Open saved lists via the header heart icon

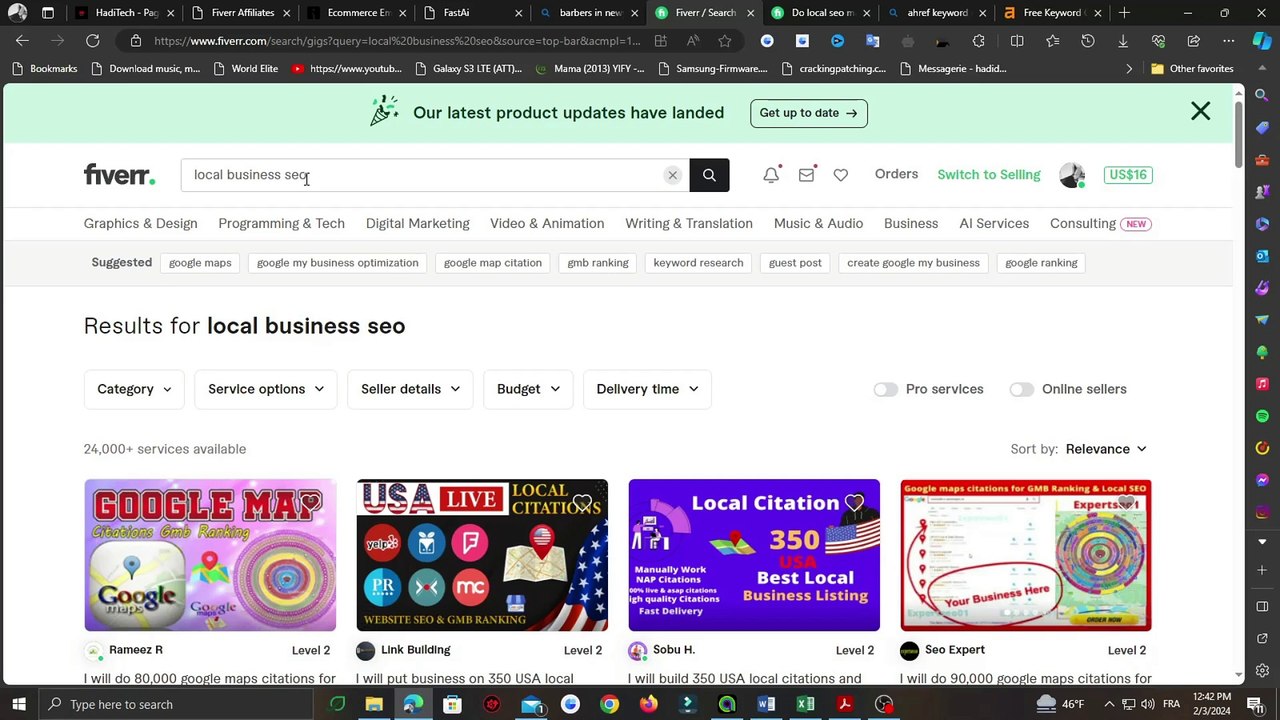(841, 175)
